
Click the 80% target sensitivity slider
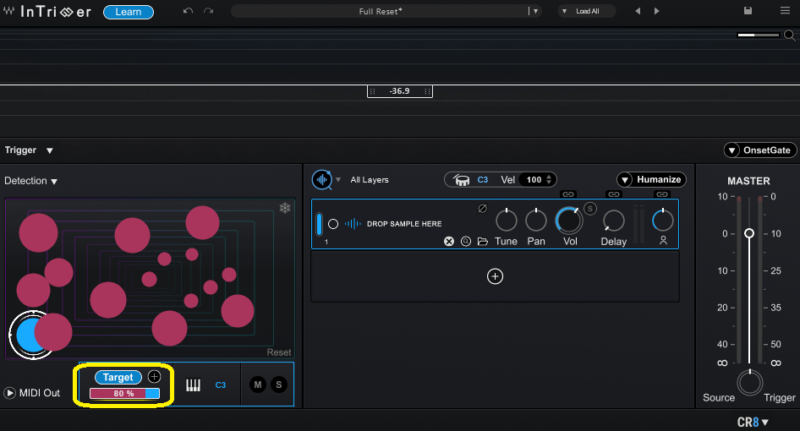click(x=124, y=394)
